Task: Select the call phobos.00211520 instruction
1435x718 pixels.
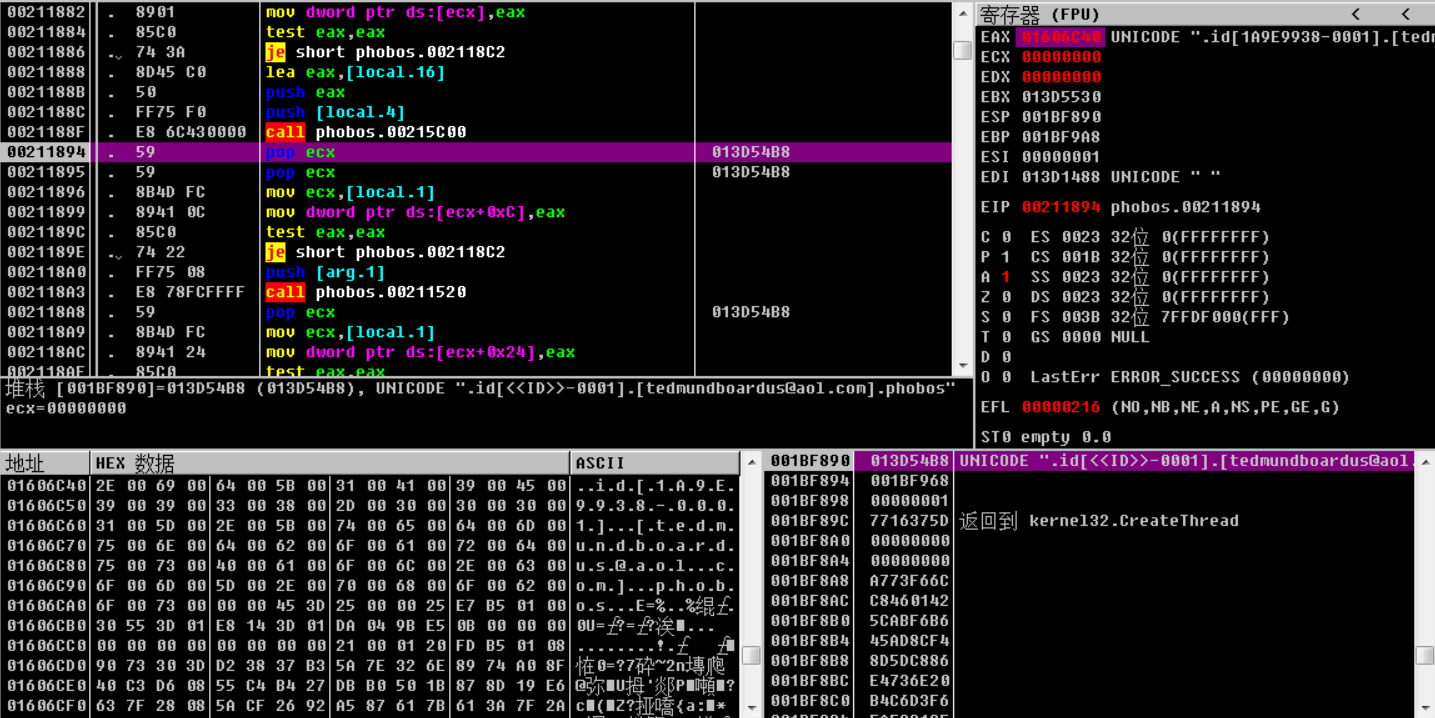Action: coord(475,292)
